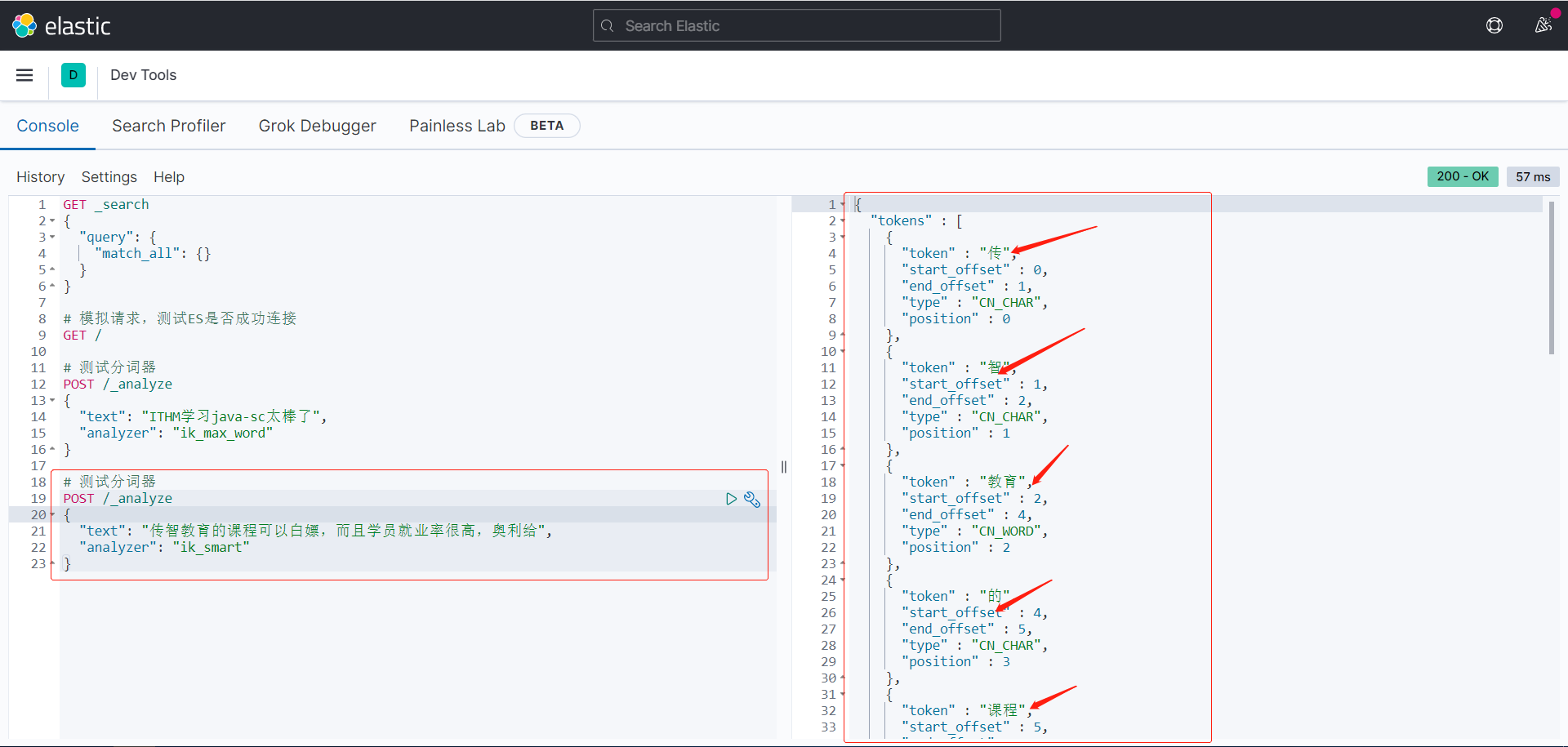Click the magnifier icon in search bar

[608, 26]
